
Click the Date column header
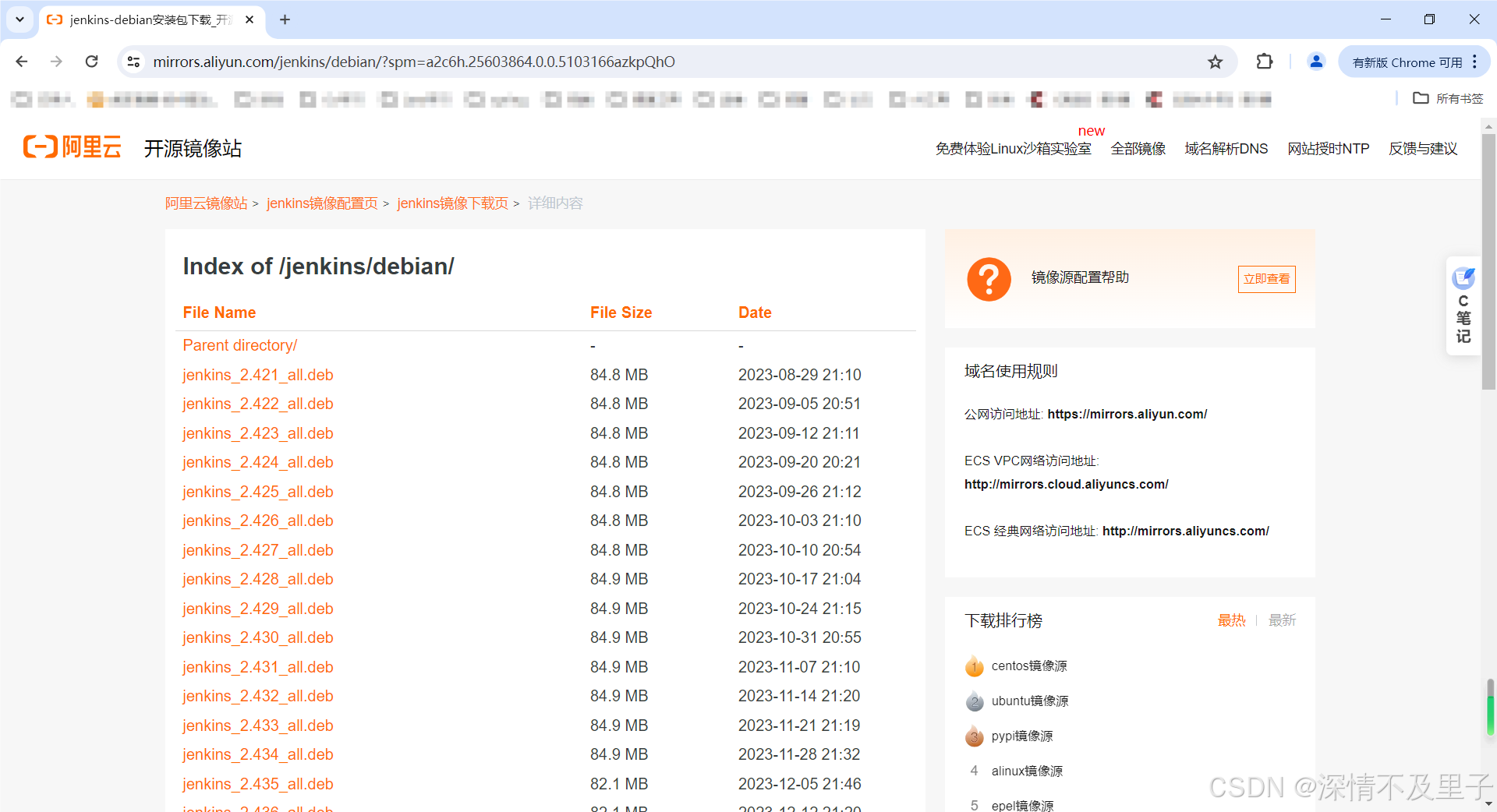point(755,312)
